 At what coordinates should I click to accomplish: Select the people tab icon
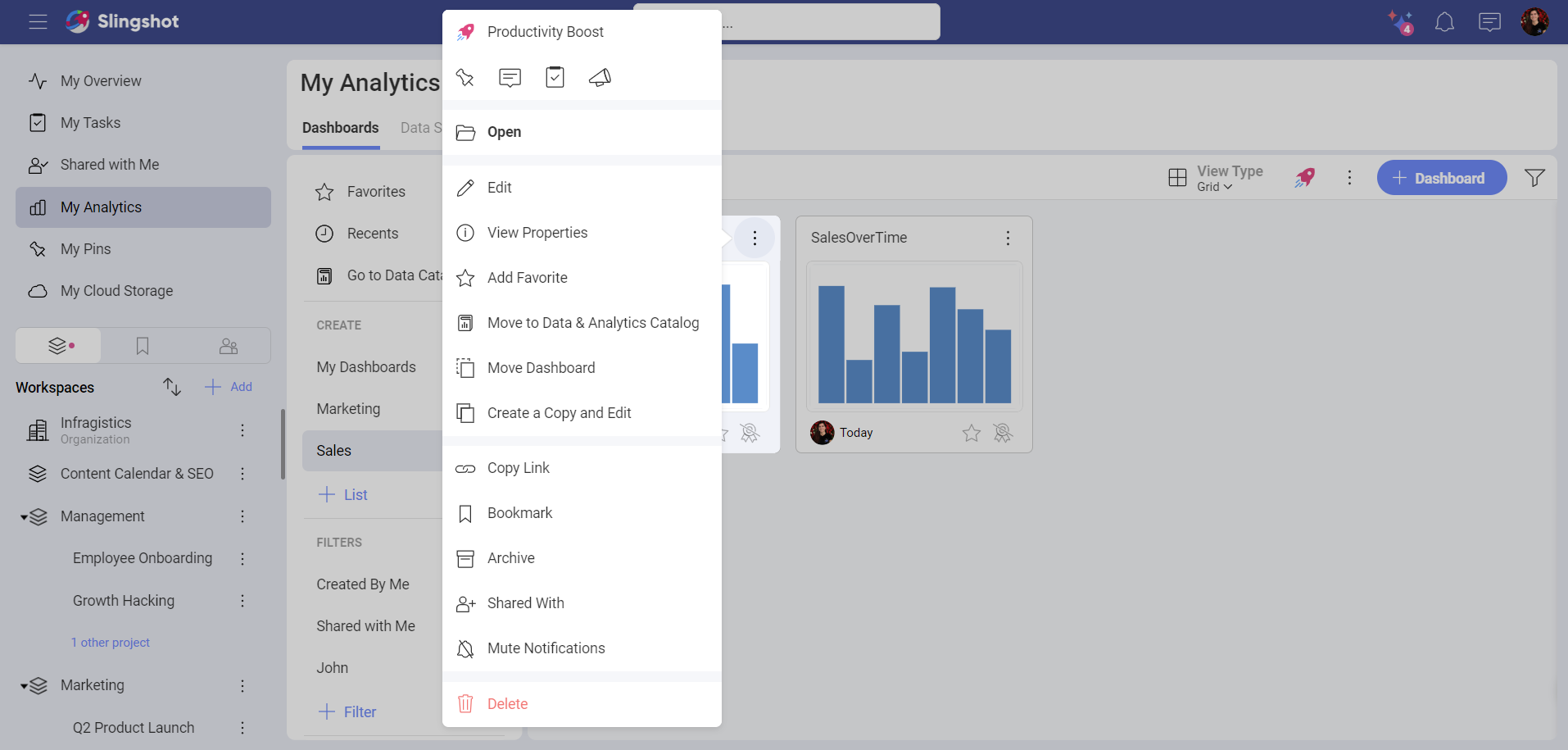tap(229, 346)
